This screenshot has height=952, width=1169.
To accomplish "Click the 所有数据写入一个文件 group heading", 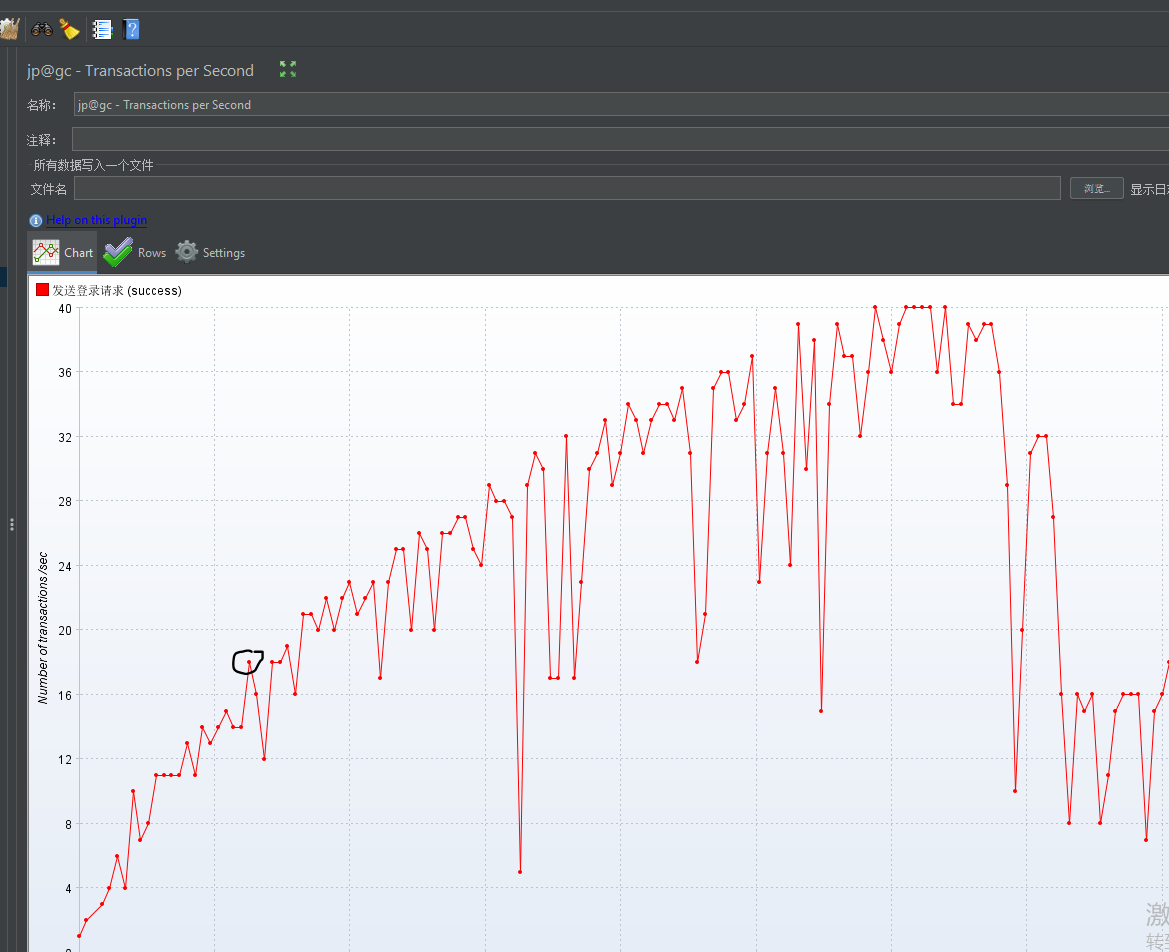I will (93, 165).
